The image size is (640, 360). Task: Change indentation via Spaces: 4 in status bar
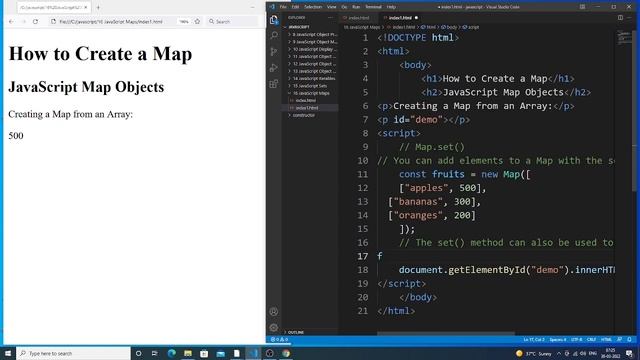point(558,340)
